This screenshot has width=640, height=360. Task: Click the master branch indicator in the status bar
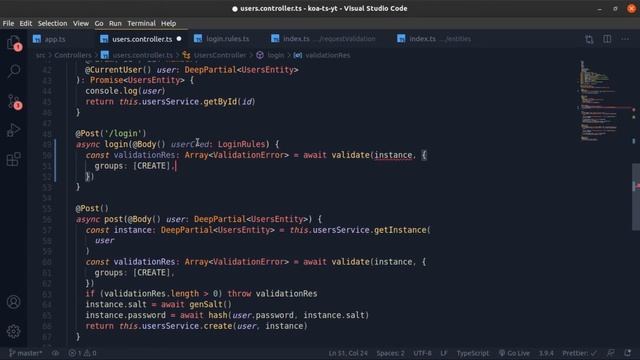pos(25,353)
